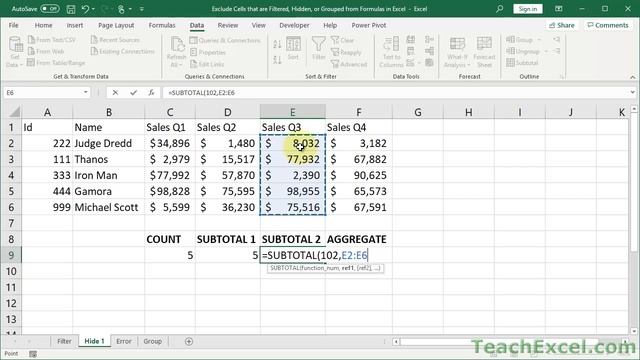640x360 pixels.
Task: Click cell with name Michael Scott
Action: click(108, 207)
